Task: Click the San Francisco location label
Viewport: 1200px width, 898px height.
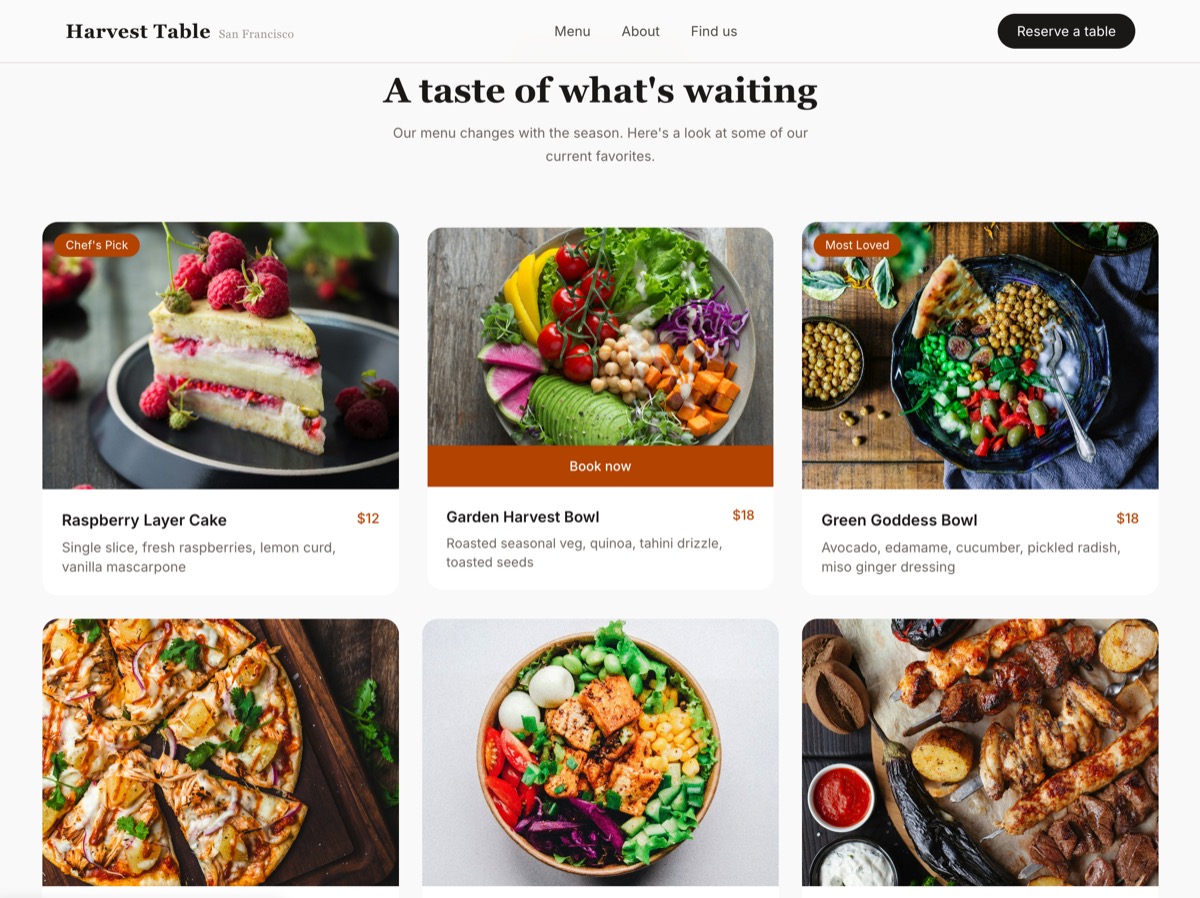Action: click(256, 34)
